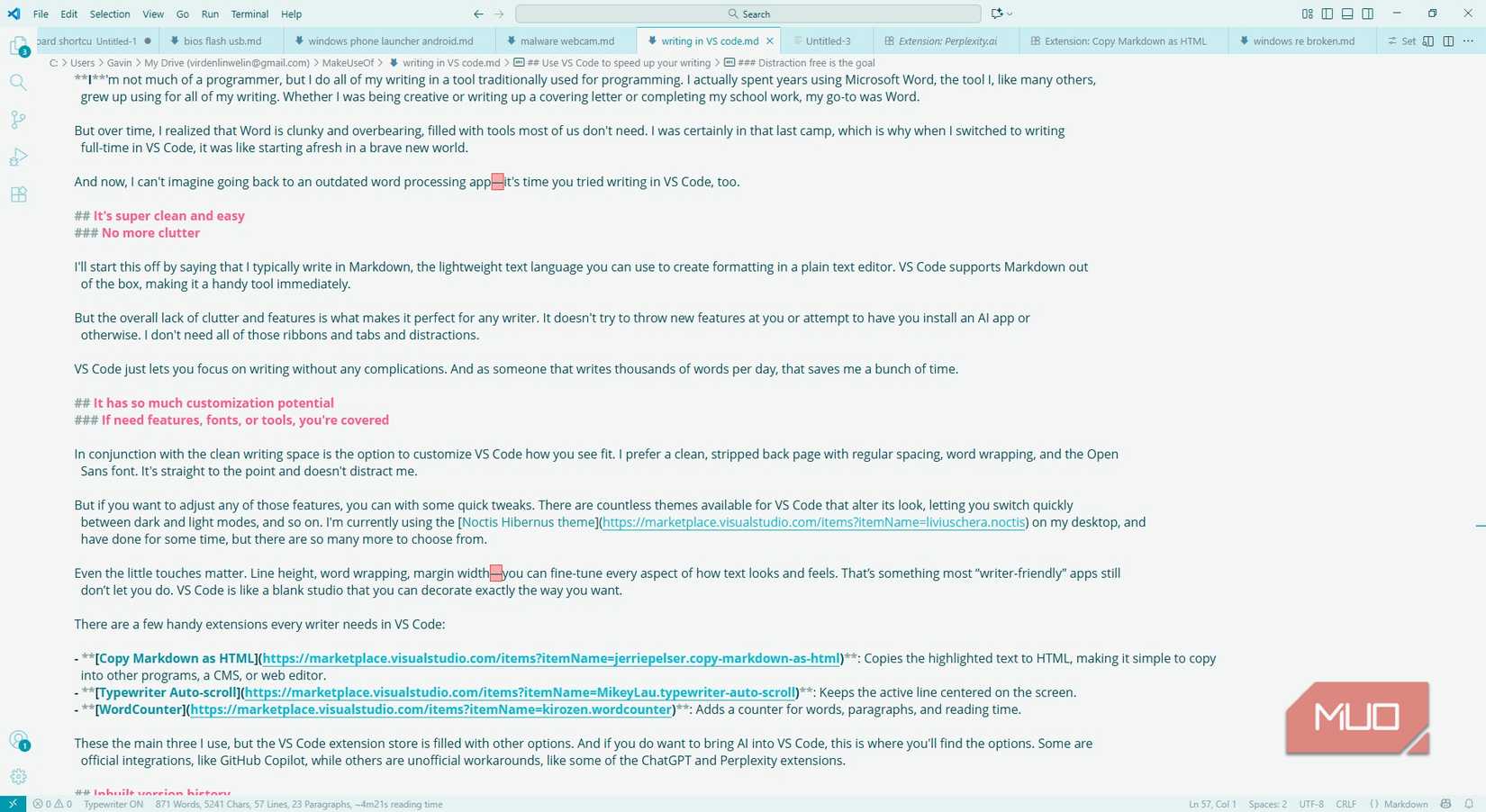Click Ln 57, Col 1 go-to-line indicator
This screenshot has height=812, width=1486.
click(x=1212, y=804)
